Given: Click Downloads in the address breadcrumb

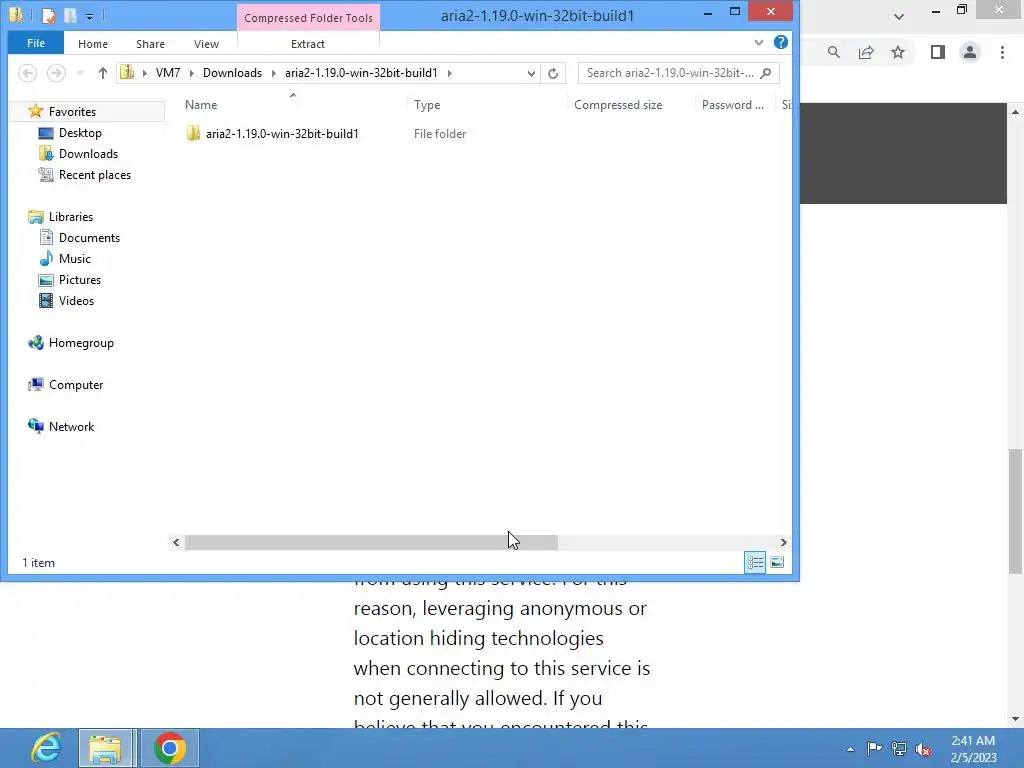Looking at the screenshot, I should pos(232,72).
